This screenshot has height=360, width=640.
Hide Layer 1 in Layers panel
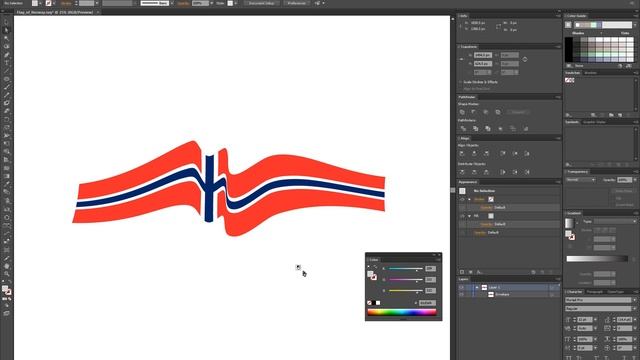pyautogui.click(x=462, y=287)
